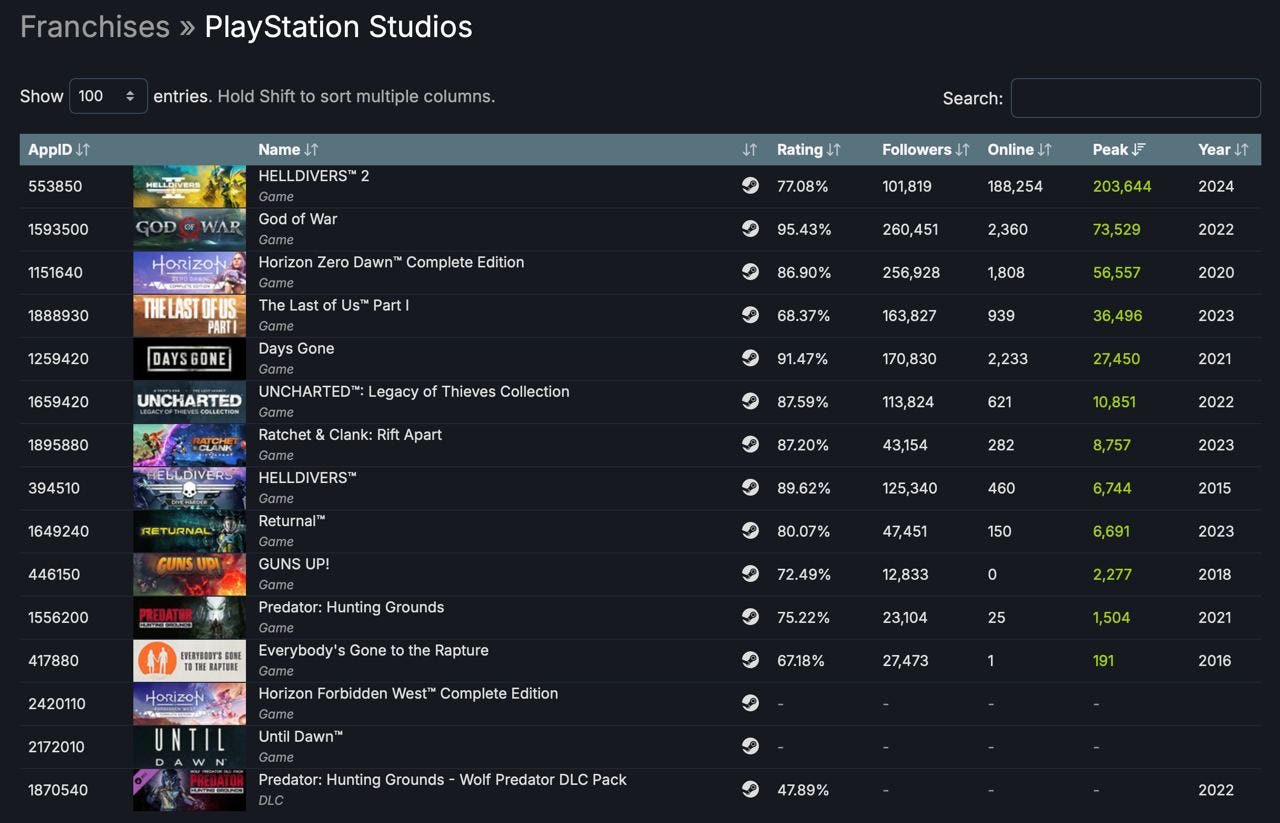Sort the table by AppID column

click(x=59, y=150)
